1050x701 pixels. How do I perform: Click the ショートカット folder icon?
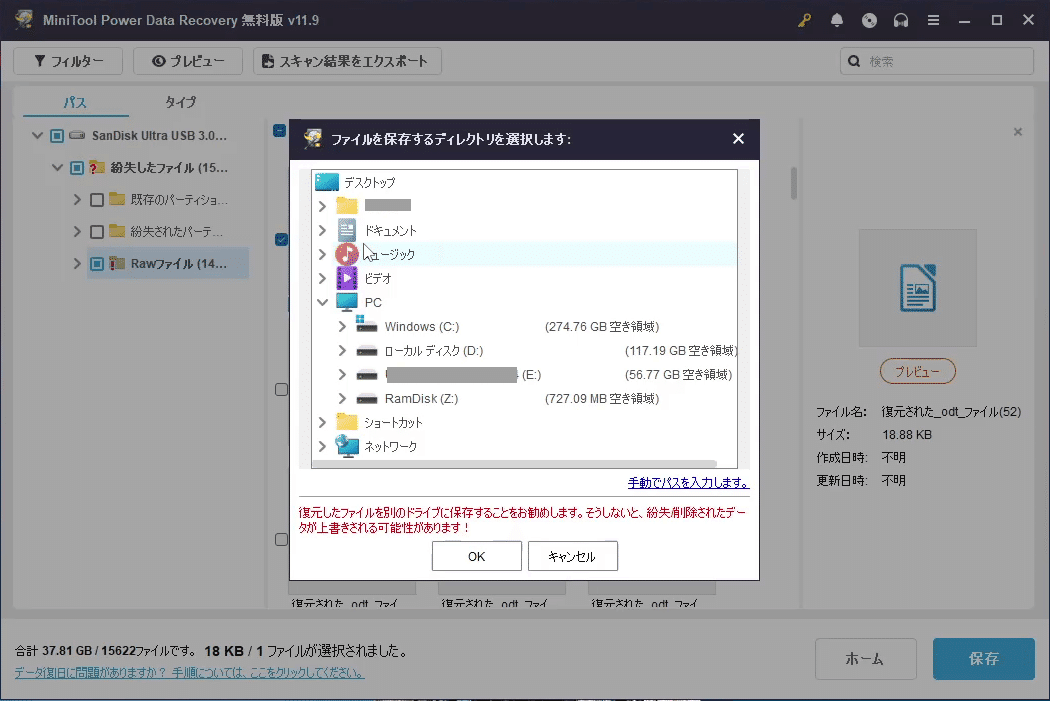click(347, 422)
